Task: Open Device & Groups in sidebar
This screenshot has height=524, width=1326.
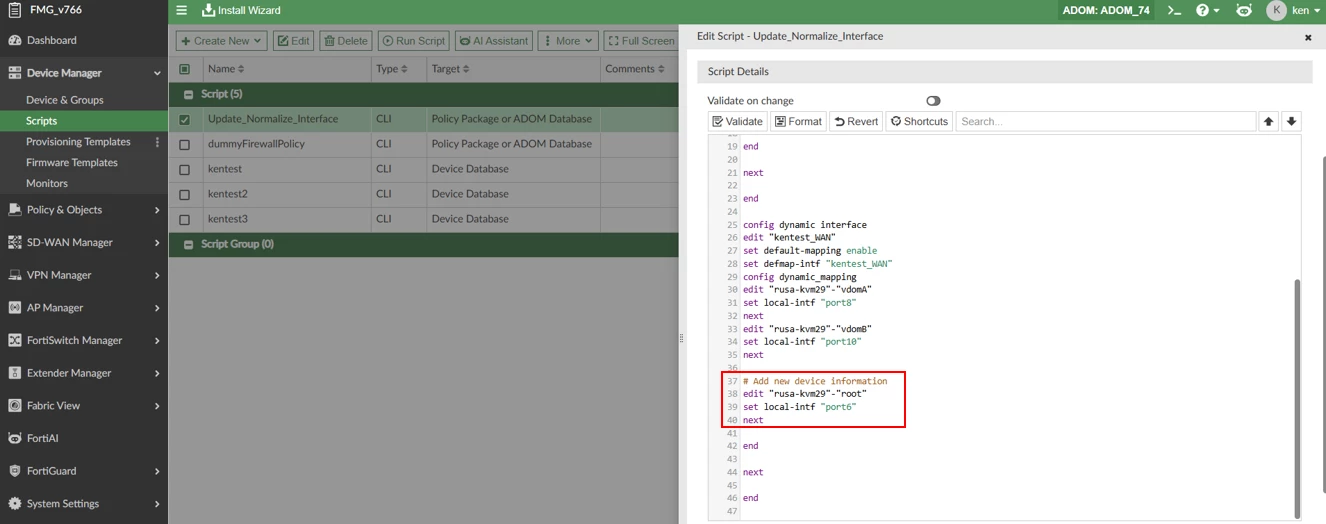Action: 64,100
